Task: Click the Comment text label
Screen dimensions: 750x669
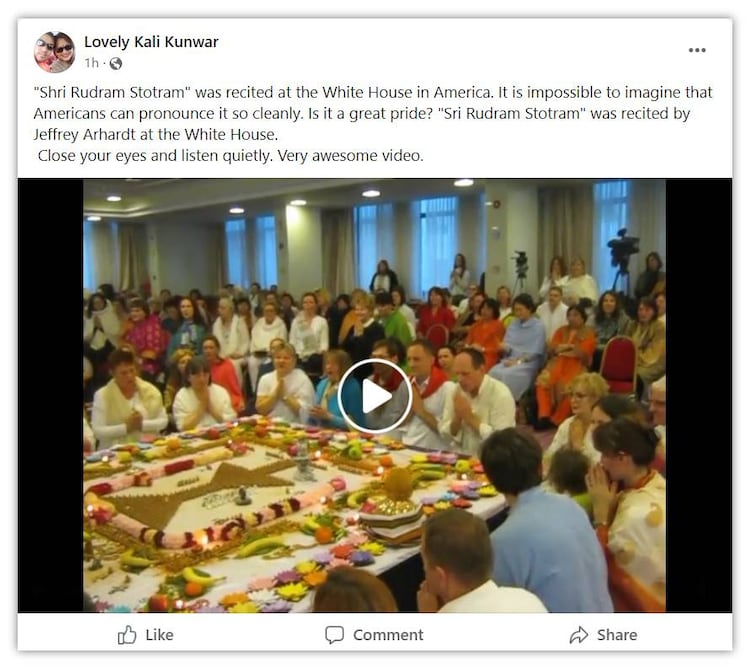Action: pyautogui.click(x=388, y=635)
